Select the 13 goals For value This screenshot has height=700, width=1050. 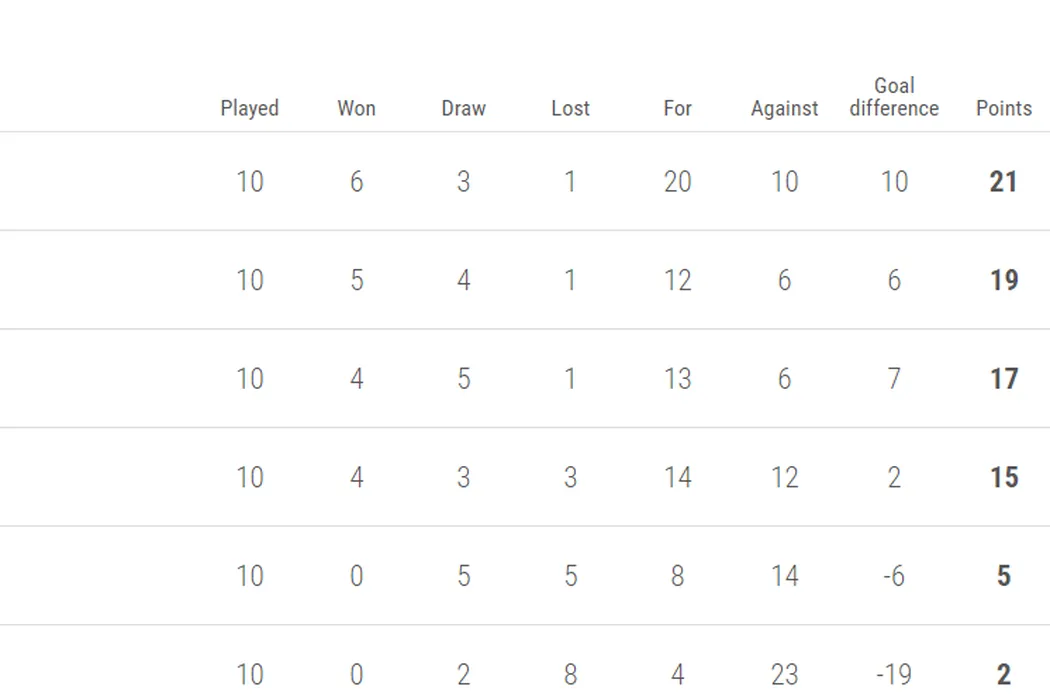pyautogui.click(x=677, y=379)
